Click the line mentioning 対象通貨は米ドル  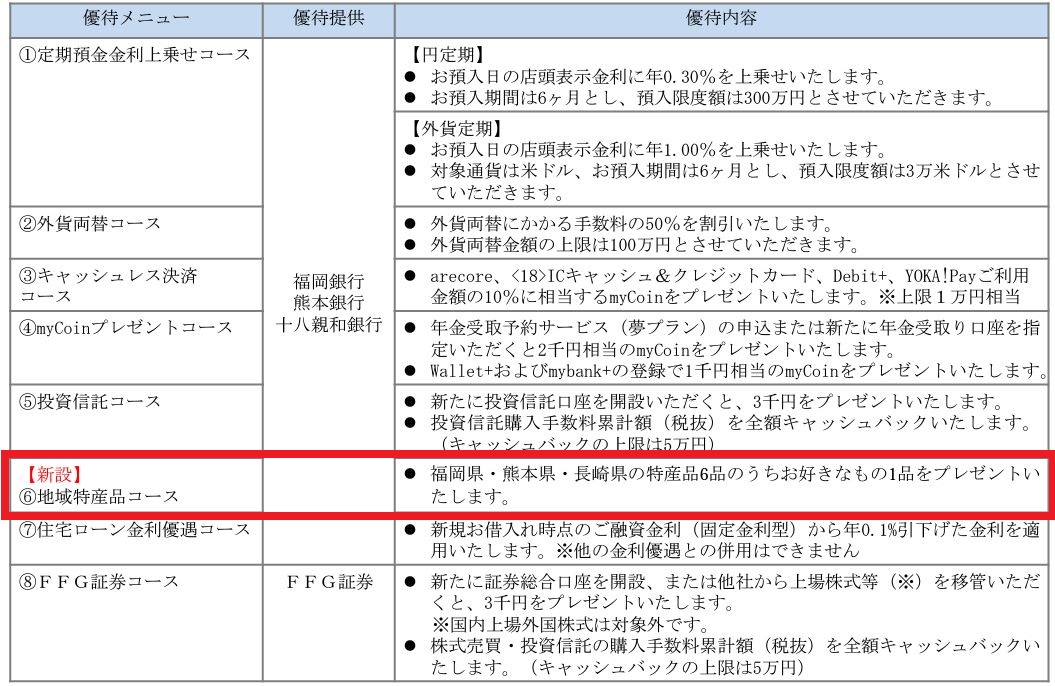[x=735, y=171]
